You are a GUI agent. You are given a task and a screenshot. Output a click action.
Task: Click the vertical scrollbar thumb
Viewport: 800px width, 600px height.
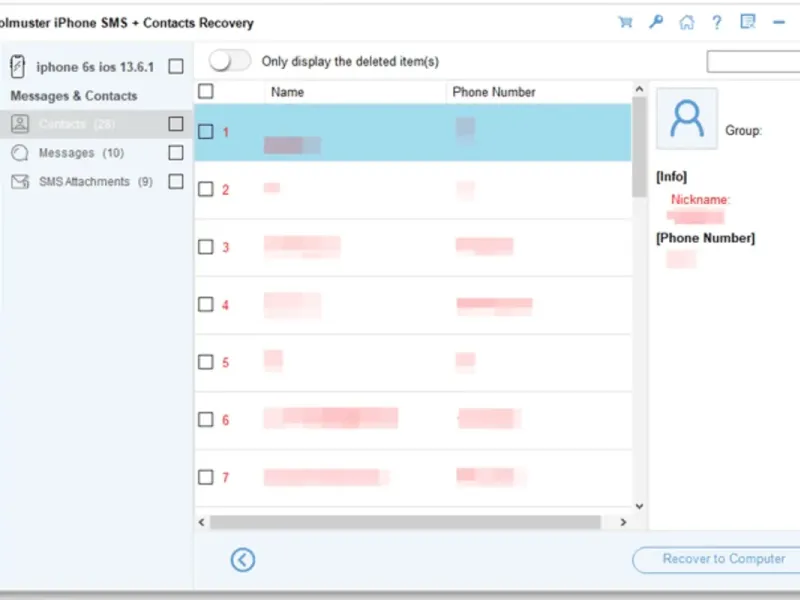coord(639,147)
